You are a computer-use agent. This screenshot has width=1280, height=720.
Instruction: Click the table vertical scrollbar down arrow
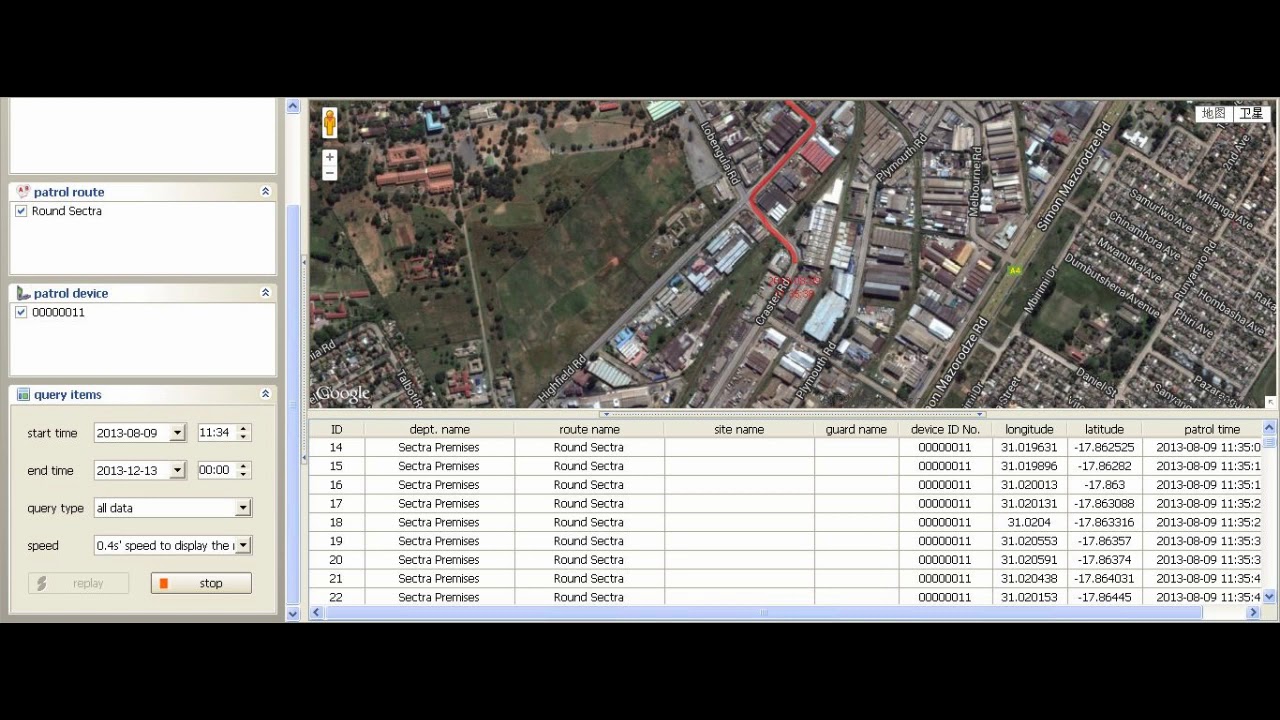pyautogui.click(x=1269, y=597)
